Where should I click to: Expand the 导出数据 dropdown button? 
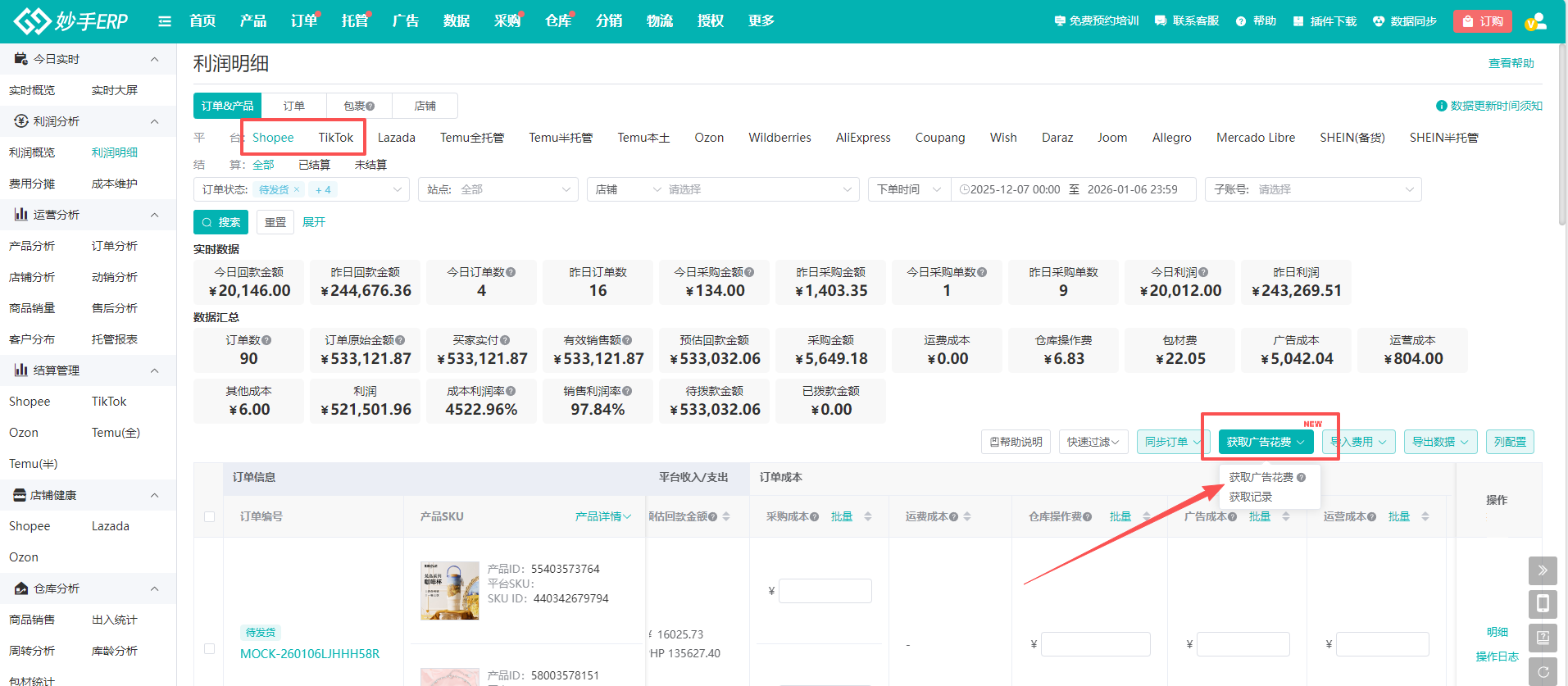pyautogui.click(x=1440, y=442)
